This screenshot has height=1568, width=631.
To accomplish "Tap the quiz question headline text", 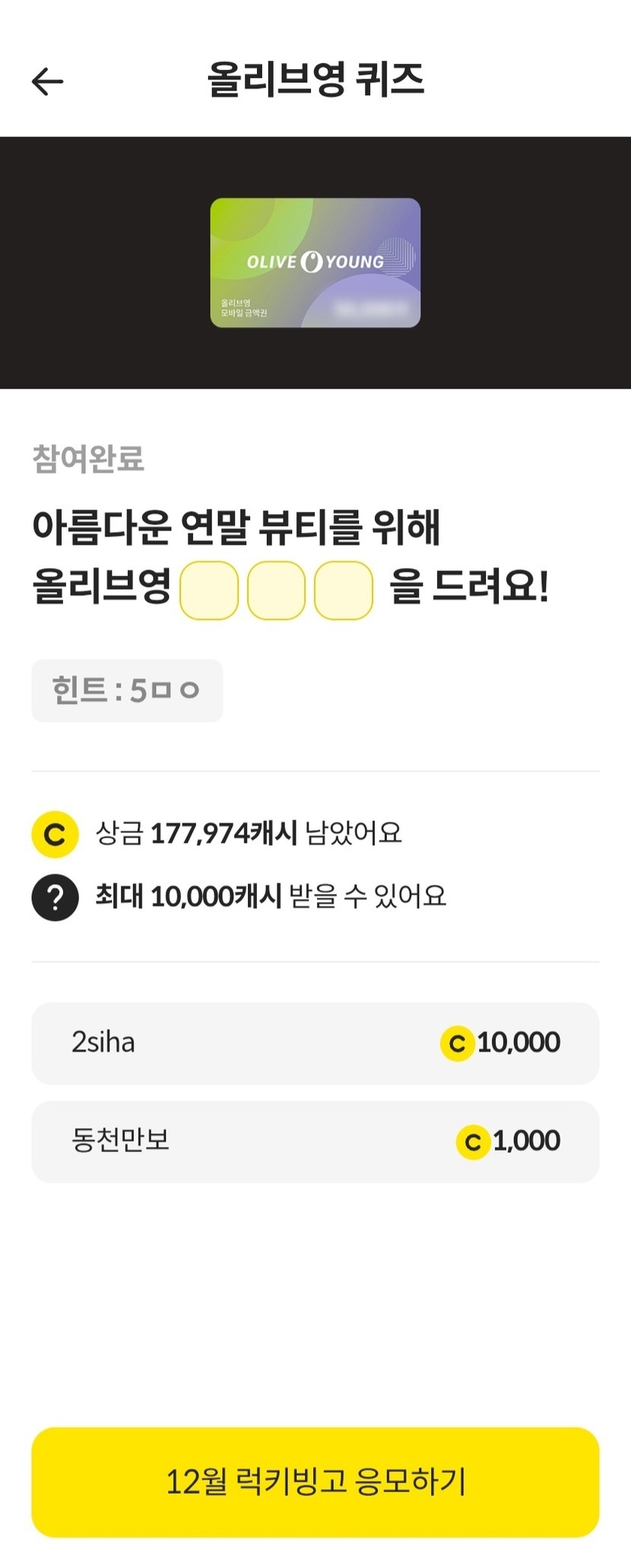I will click(x=236, y=527).
